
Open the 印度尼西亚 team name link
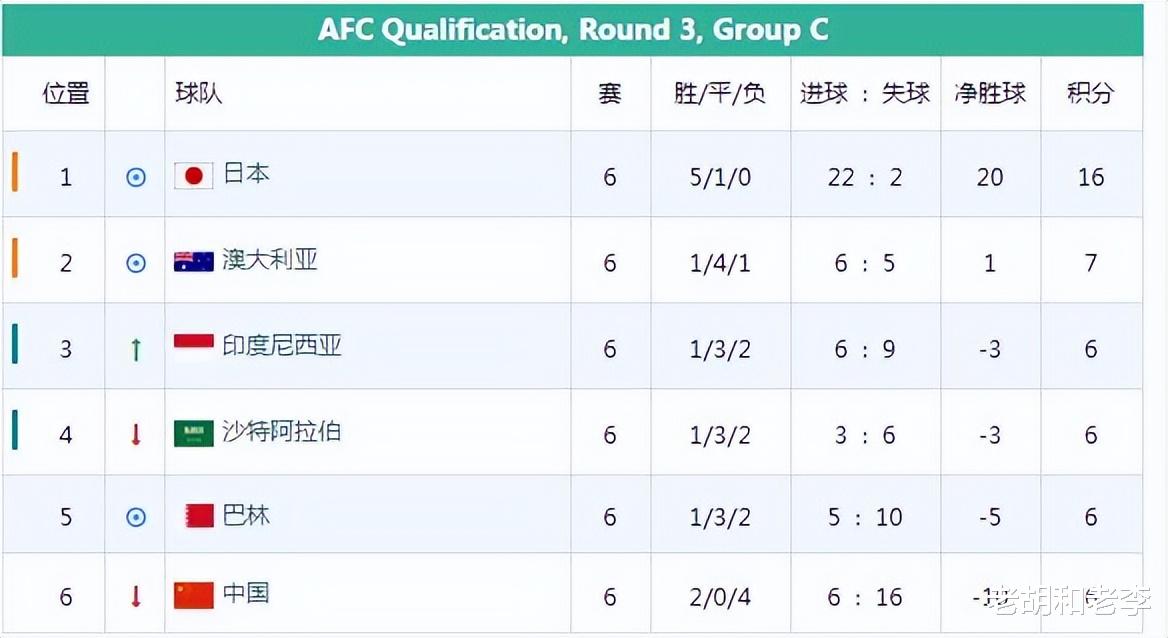coord(282,345)
